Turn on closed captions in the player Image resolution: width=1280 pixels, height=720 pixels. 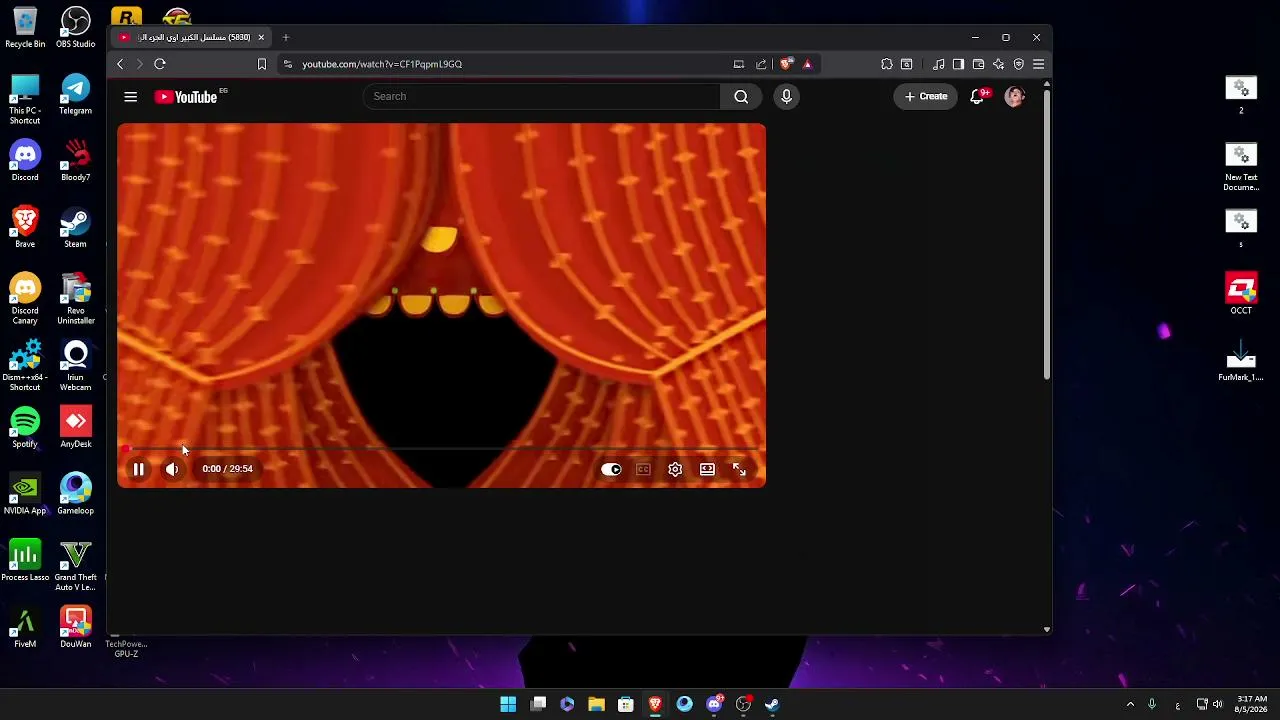click(644, 469)
